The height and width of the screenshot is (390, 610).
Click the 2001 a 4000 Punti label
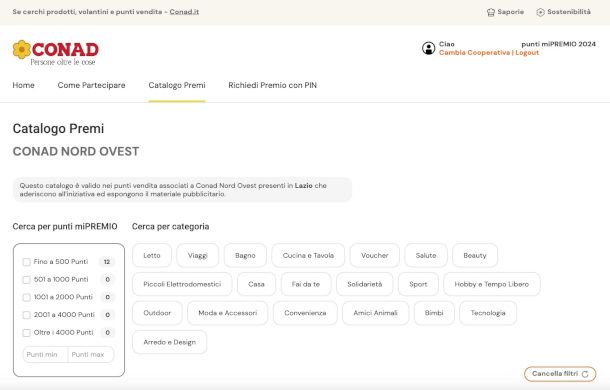[x=64, y=315]
